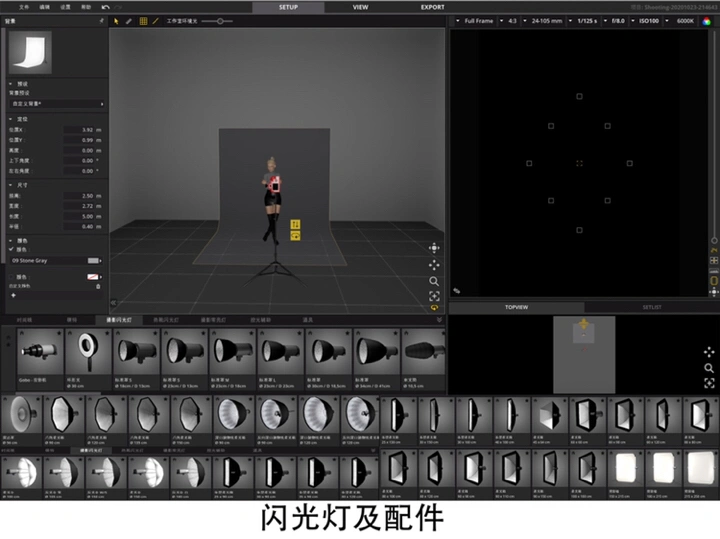Adjust the 工作室环境光 slider
720x539 pixels.
tap(220, 20)
